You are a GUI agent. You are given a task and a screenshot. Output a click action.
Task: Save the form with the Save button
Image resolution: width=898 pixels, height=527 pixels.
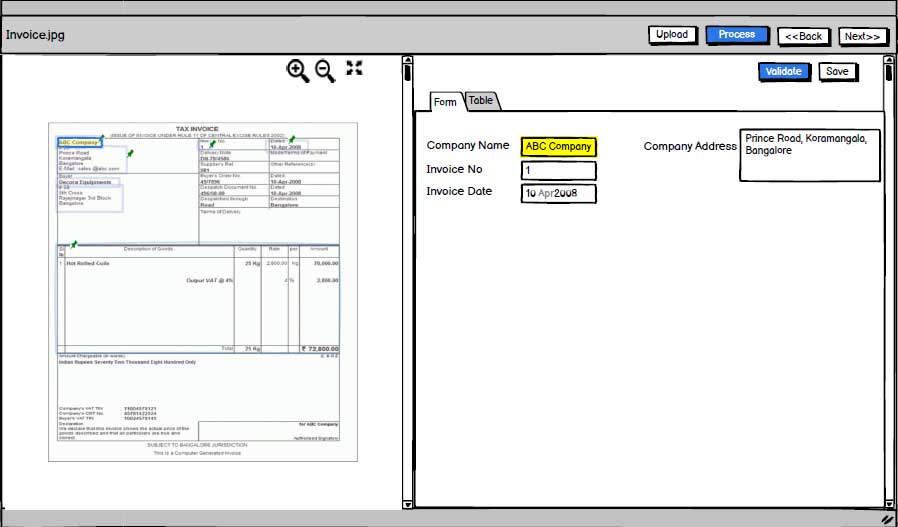click(837, 71)
